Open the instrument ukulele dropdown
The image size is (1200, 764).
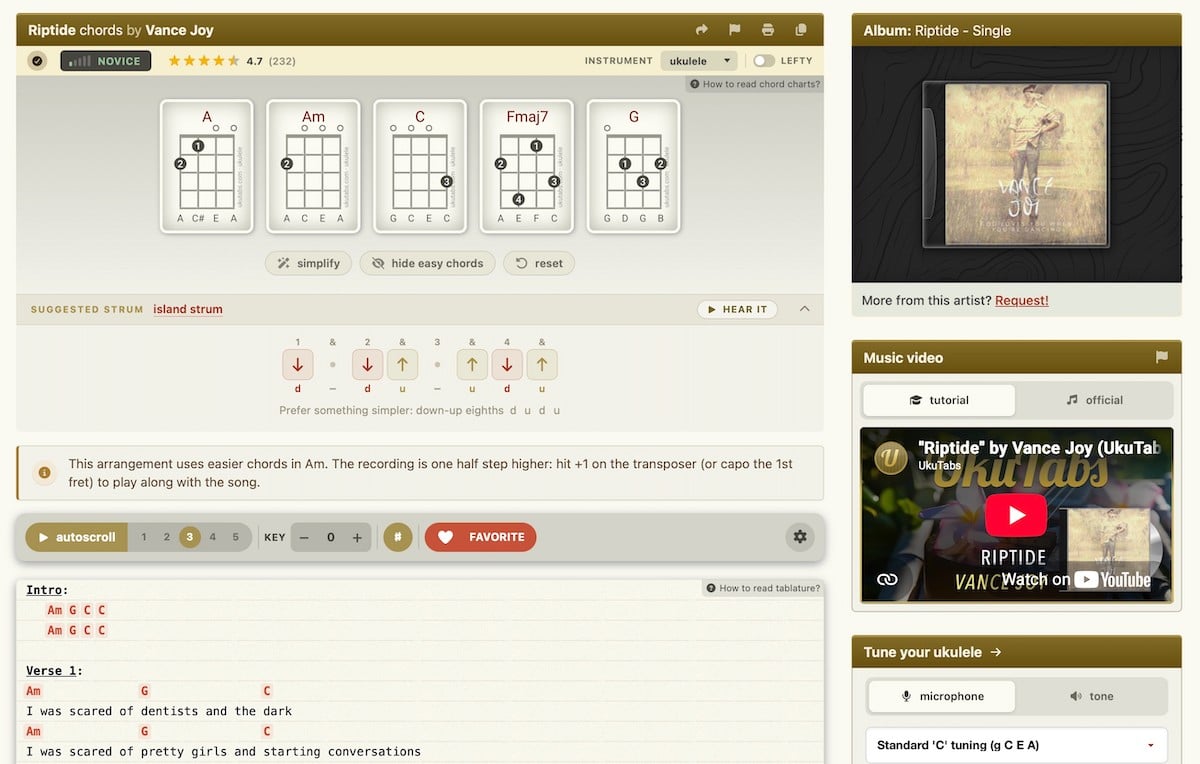point(699,61)
